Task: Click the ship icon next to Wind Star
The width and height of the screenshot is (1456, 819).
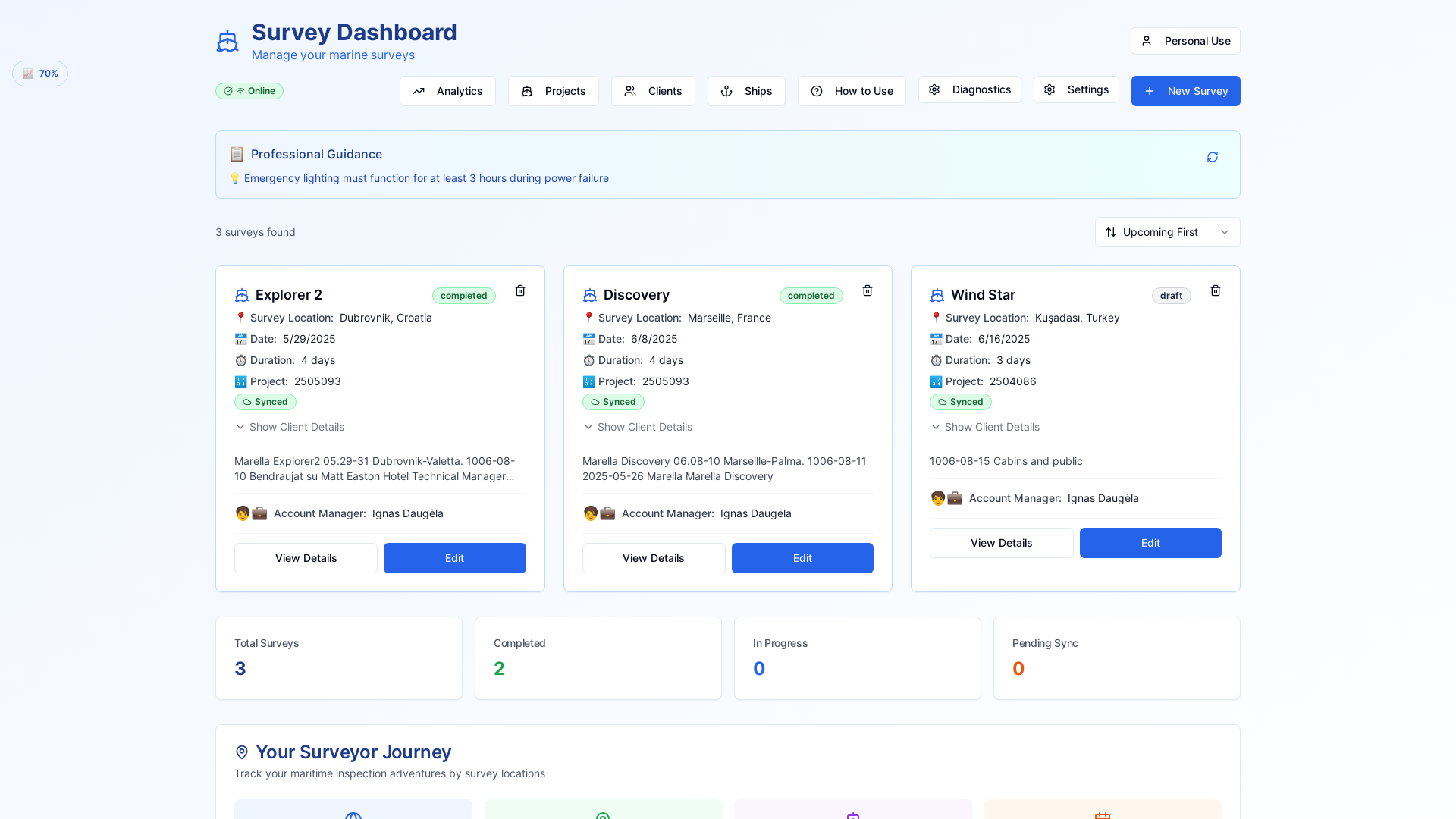Action: tap(937, 295)
